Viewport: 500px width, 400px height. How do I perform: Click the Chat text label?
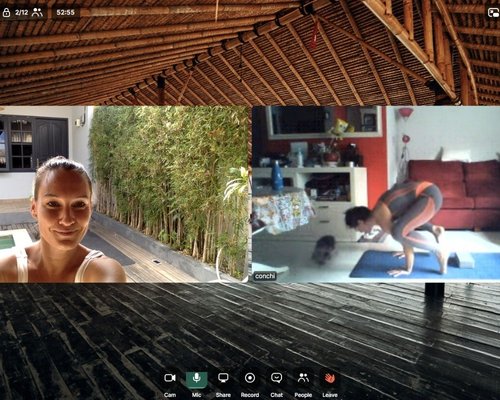click(x=276, y=395)
